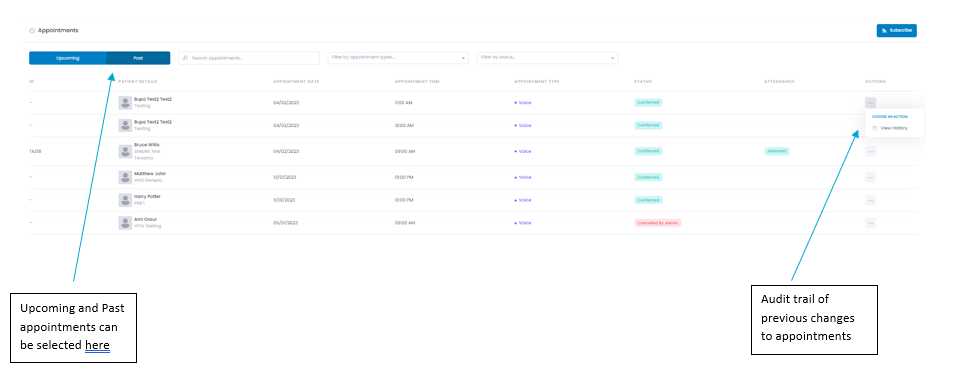This screenshot has width=954, height=390.
Task: Click Confirmed status in Harry Potter row
Action: 648,200
